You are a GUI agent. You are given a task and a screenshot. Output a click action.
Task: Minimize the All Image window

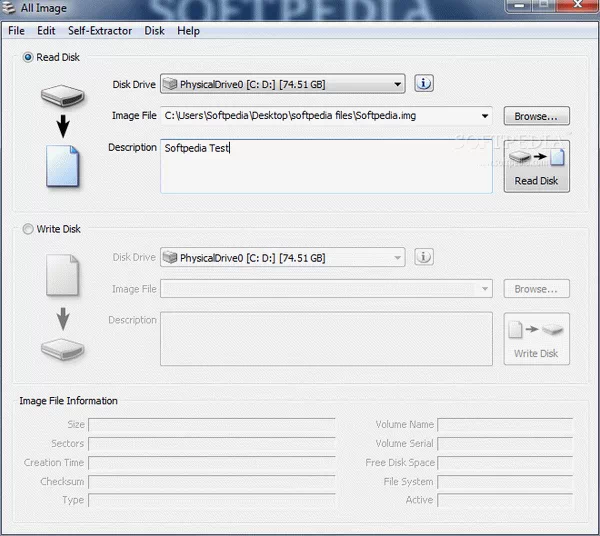click(518, 5)
